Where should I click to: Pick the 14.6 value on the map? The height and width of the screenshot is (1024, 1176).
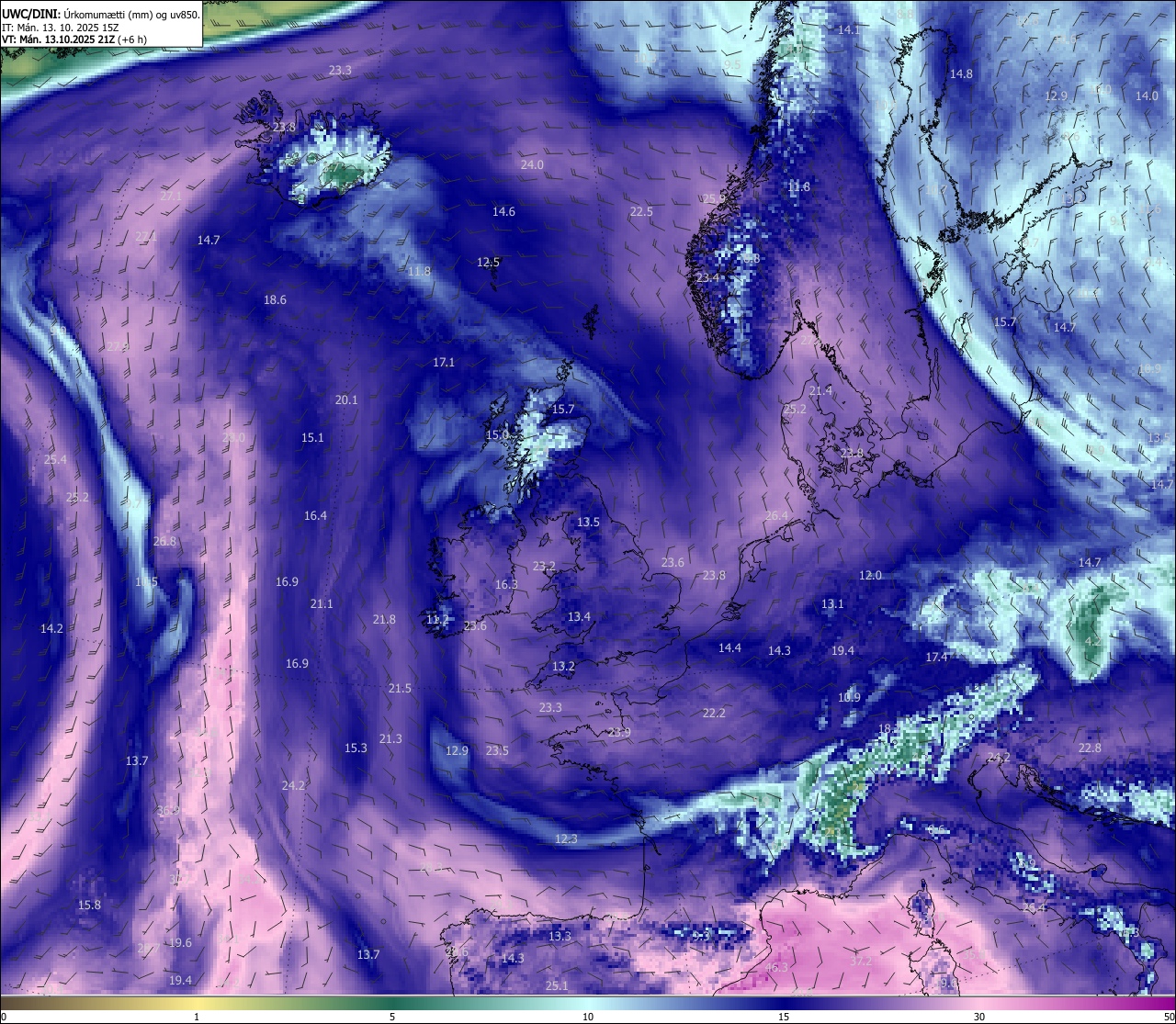click(503, 211)
